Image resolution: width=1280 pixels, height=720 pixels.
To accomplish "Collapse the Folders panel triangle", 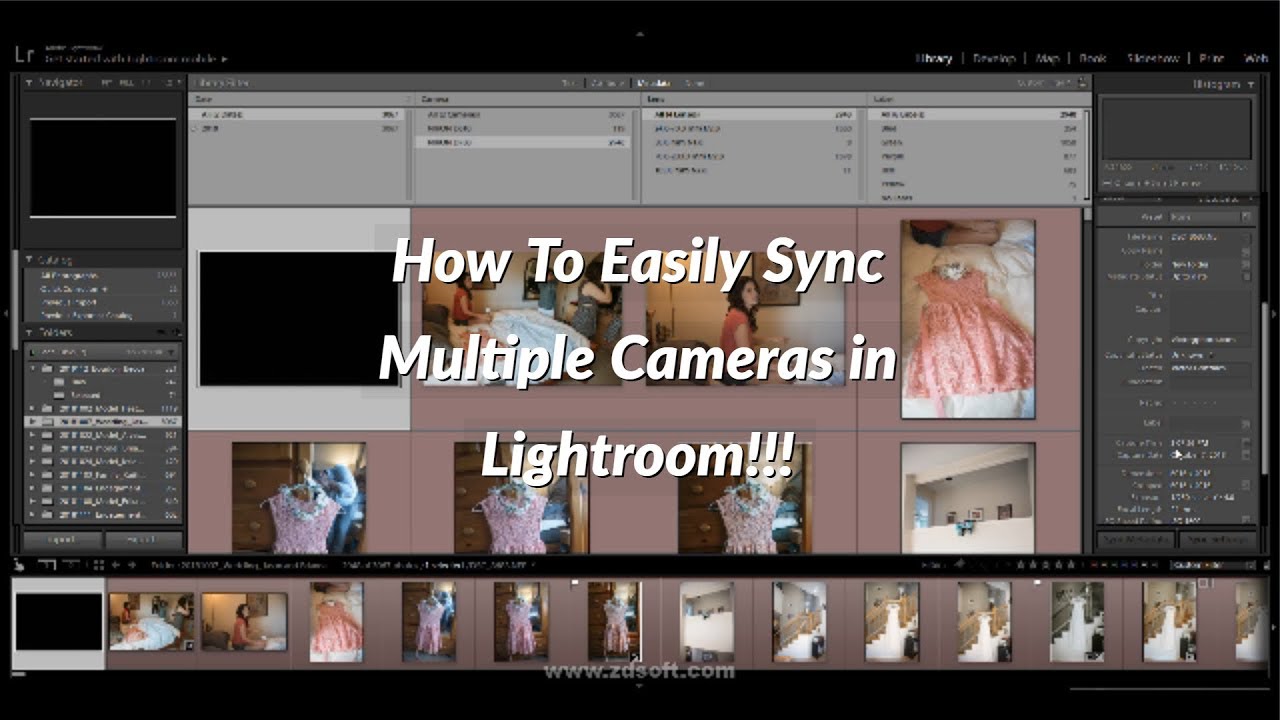I will [30, 332].
